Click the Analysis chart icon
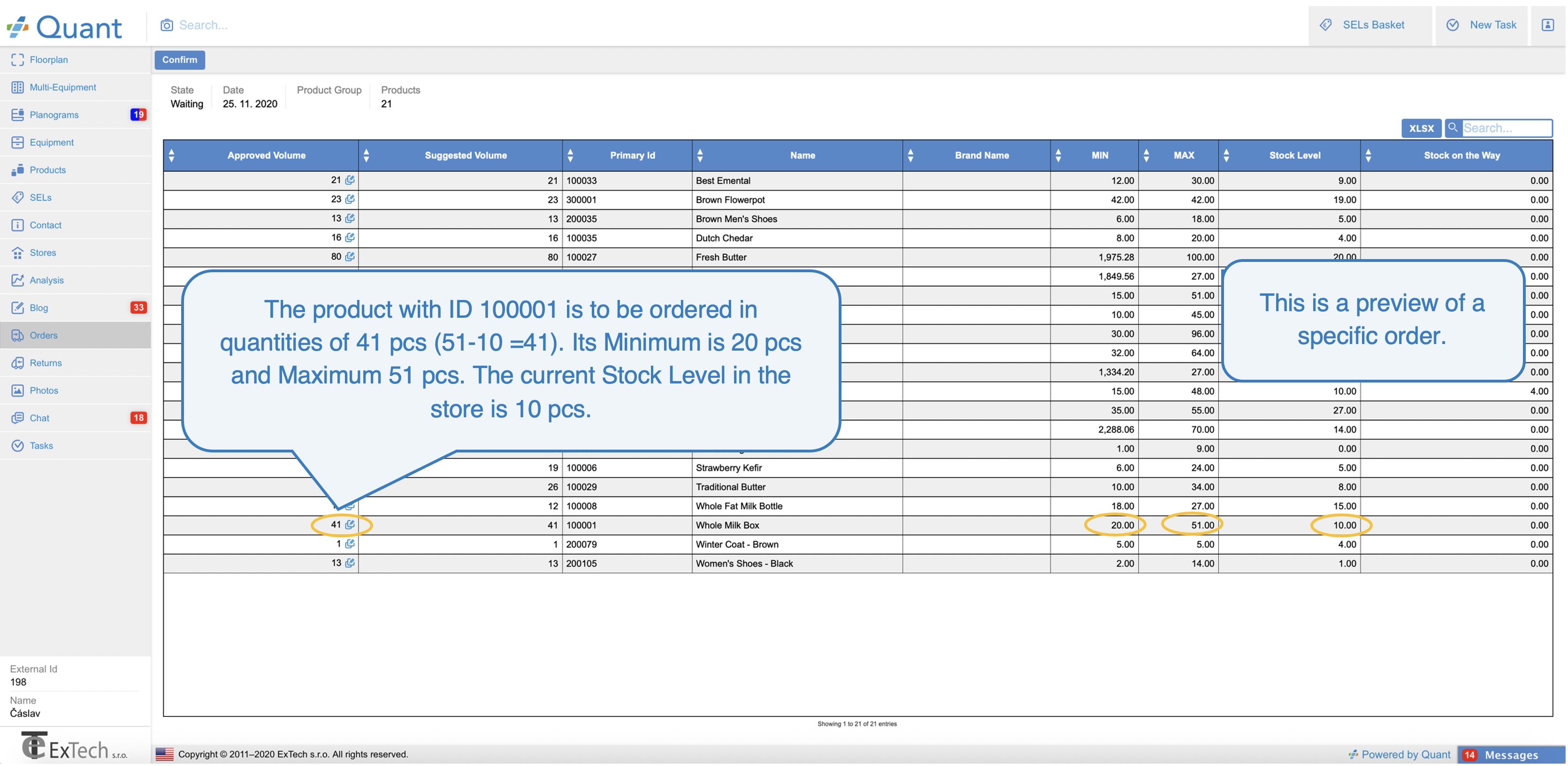The width and height of the screenshot is (1568, 766). [x=18, y=280]
